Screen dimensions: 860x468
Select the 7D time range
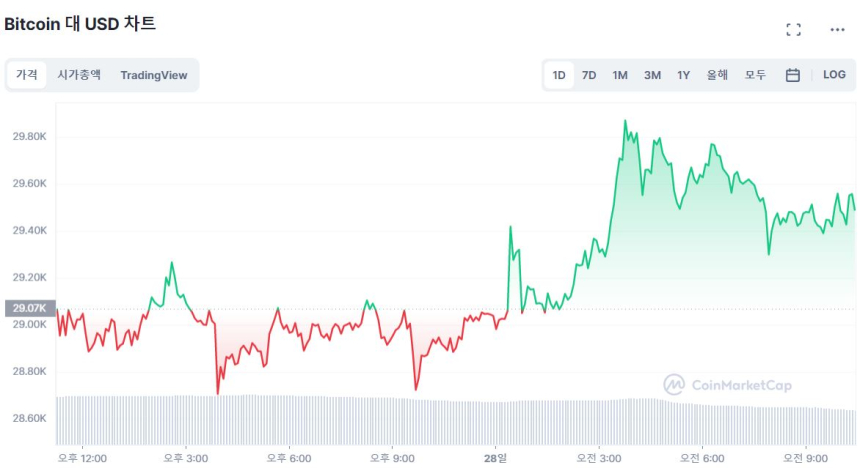[x=589, y=75]
